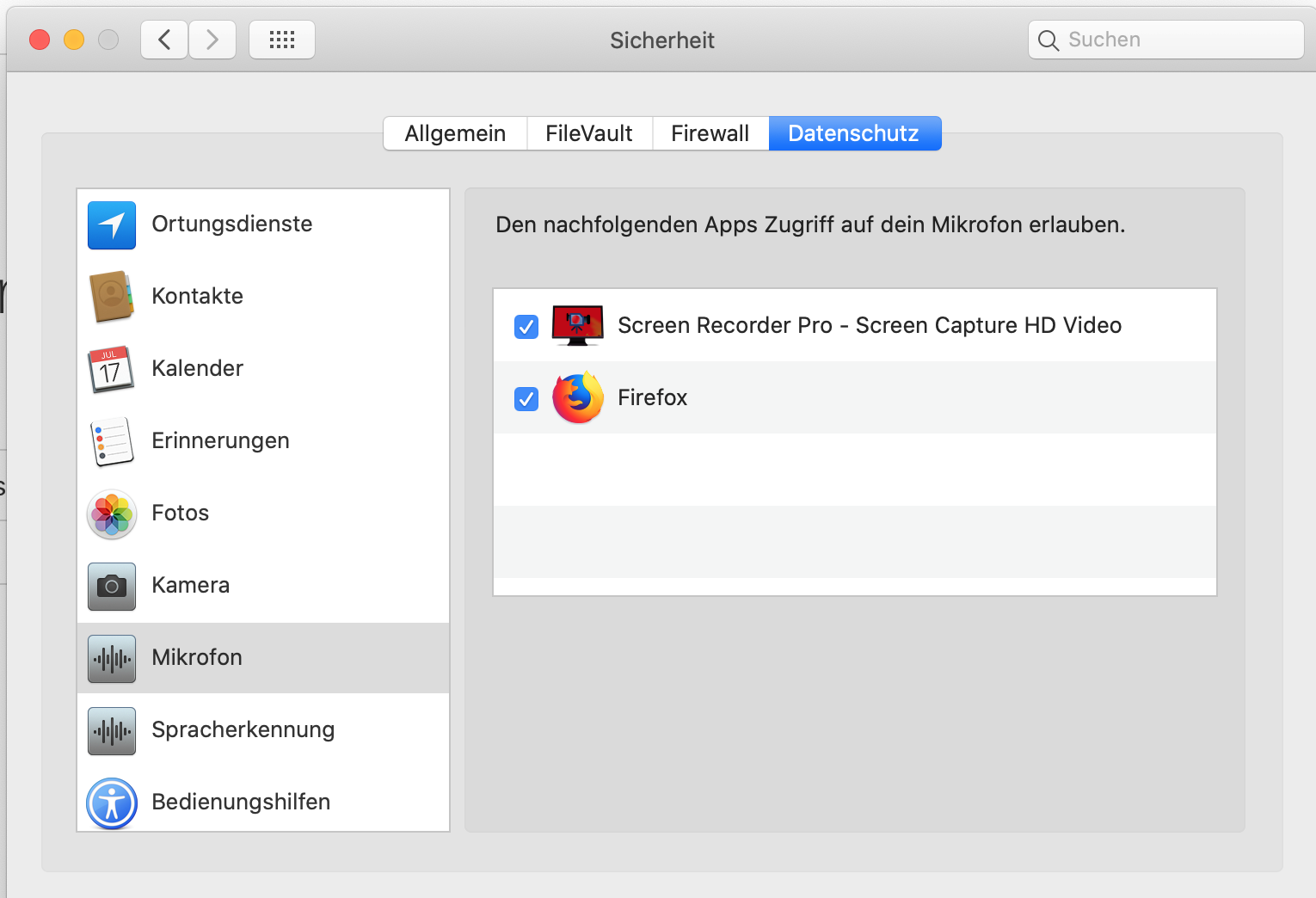Go back with the left chevron button
The image size is (1316, 898).
pyautogui.click(x=164, y=40)
